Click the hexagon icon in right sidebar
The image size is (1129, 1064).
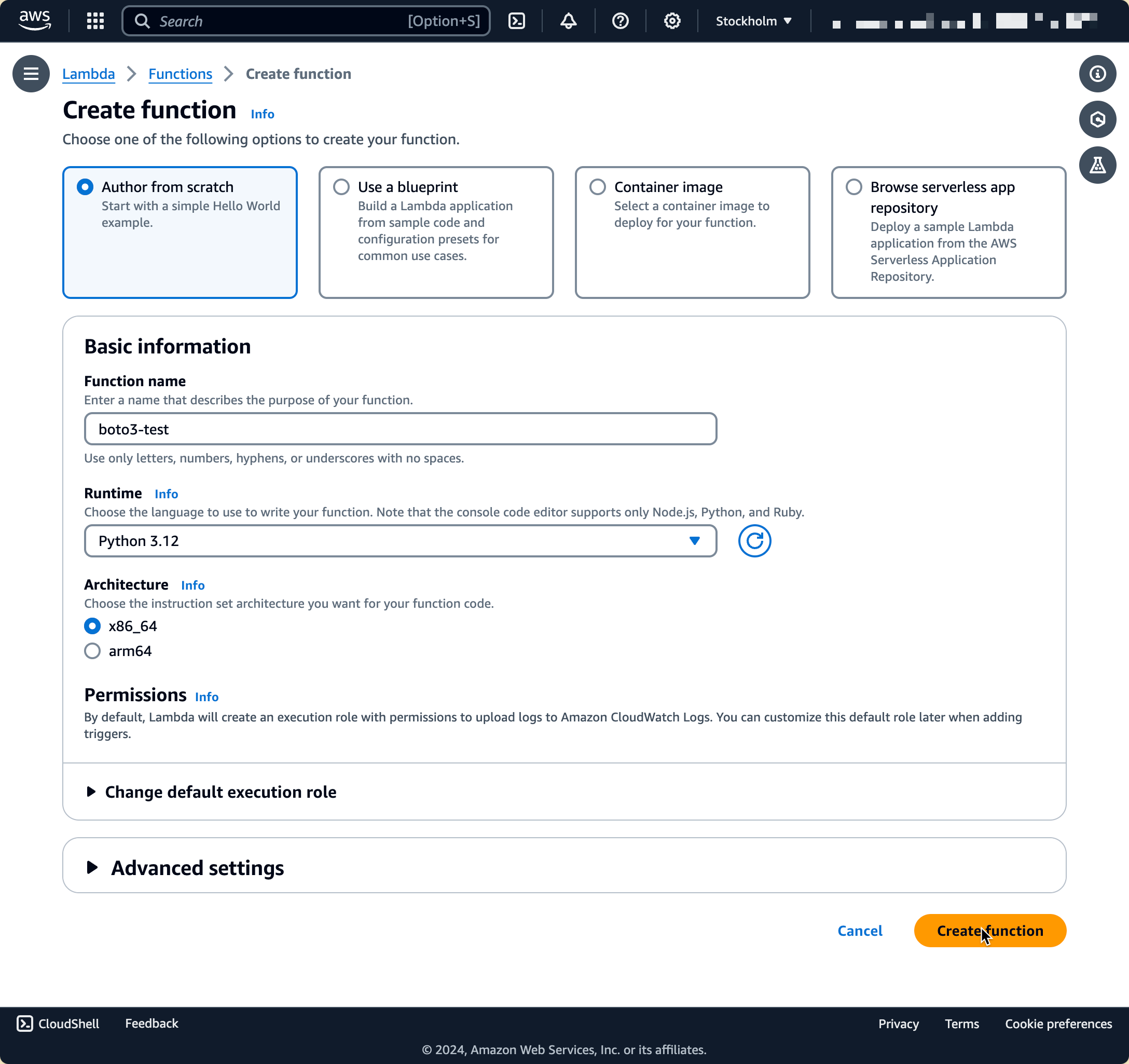tap(1097, 119)
